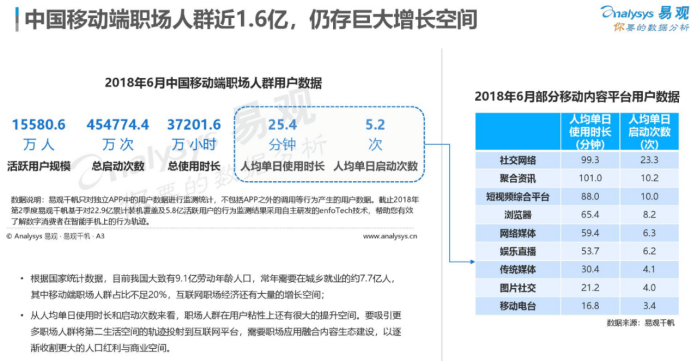Screen dimensions: 692x362
Task: Click the bullet paragraph starting 根据国家统计数据
Action: click(x=211, y=287)
